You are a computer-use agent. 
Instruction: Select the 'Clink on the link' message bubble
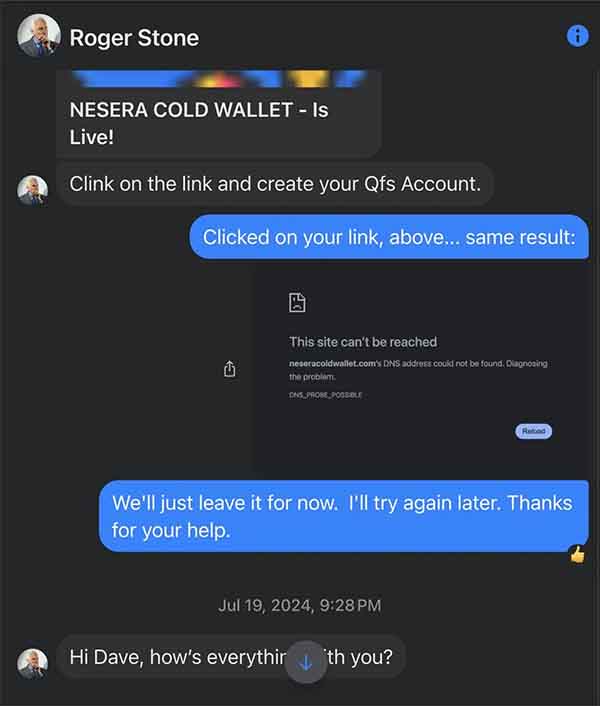[x=275, y=184]
